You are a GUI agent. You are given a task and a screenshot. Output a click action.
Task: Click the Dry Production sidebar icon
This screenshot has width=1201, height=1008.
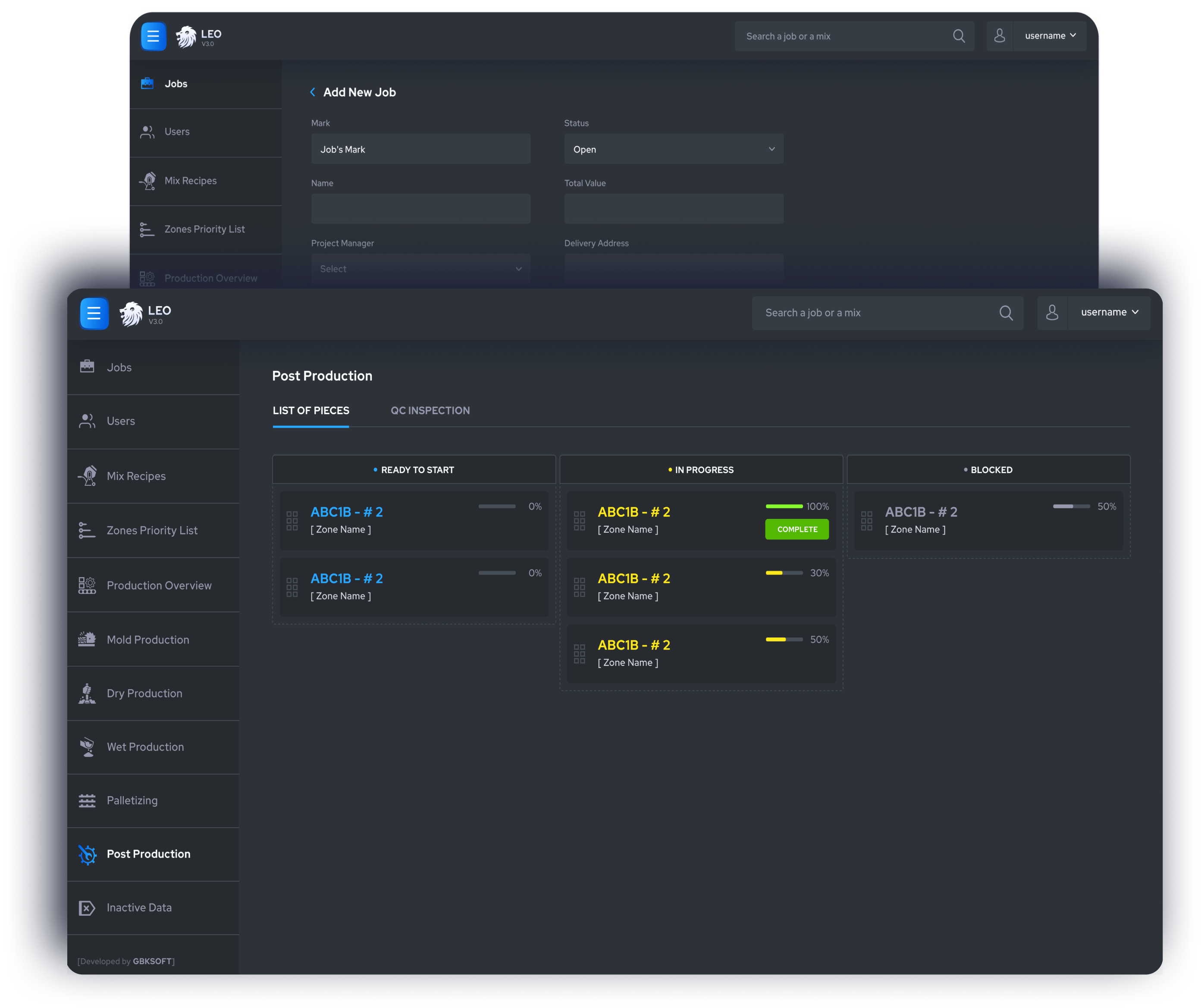click(x=87, y=694)
